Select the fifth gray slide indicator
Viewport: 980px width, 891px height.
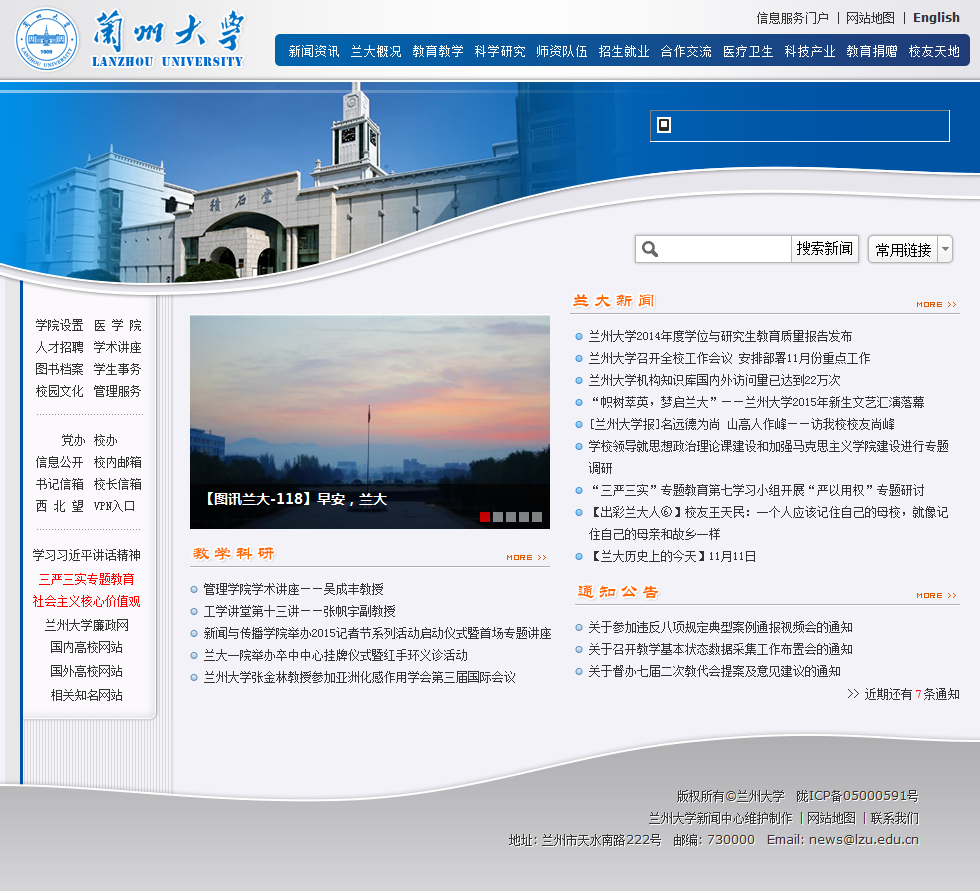pos(537,517)
